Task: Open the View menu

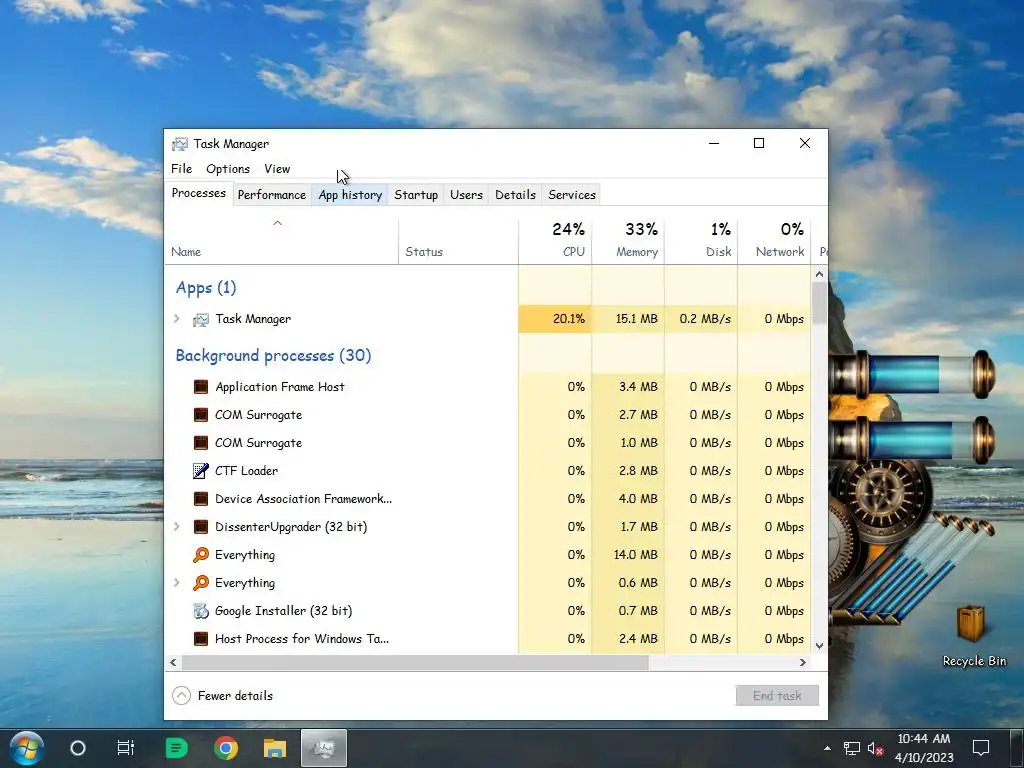Action: (x=277, y=168)
